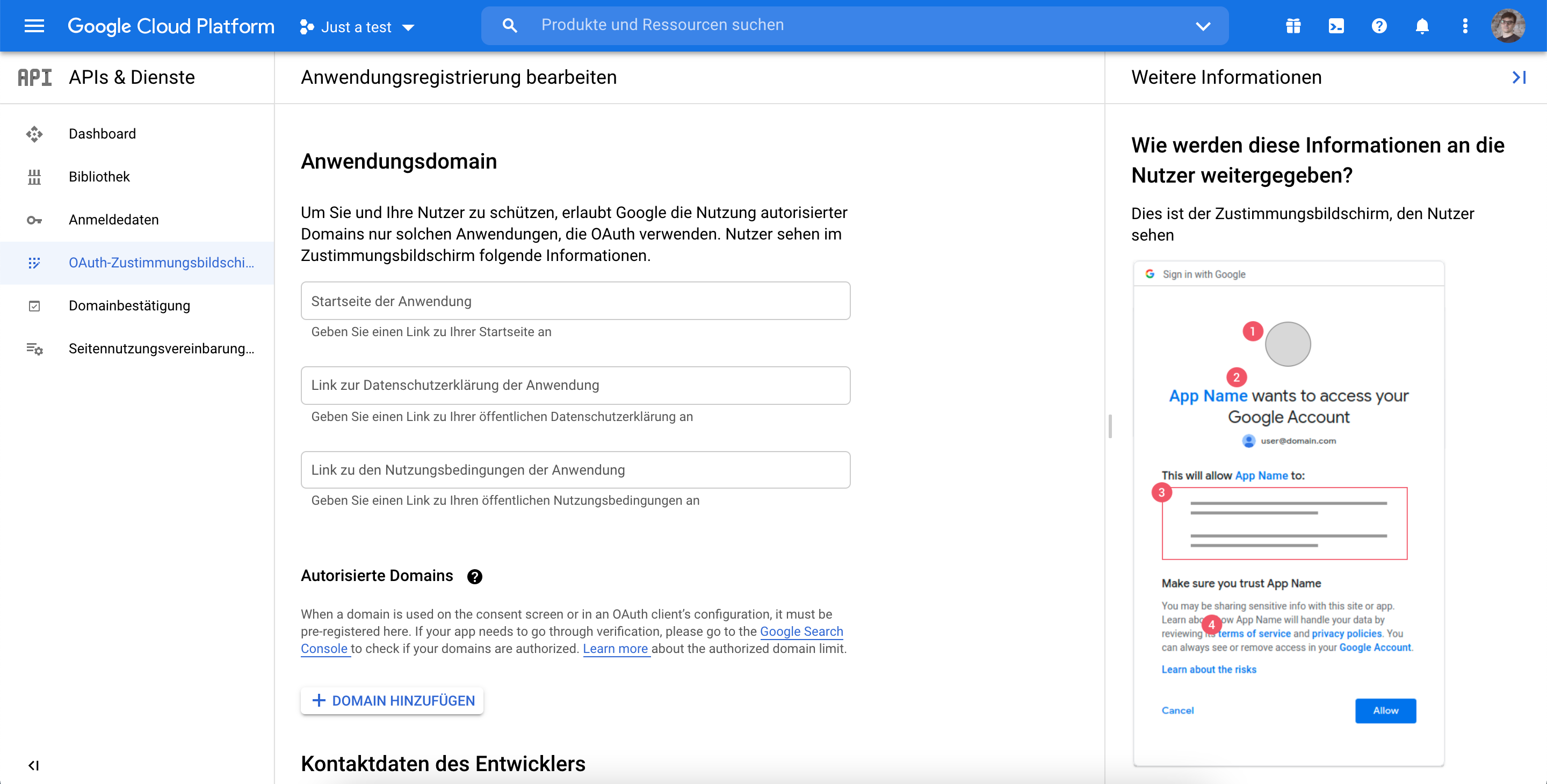Expand the search bar dropdown chevron
The height and width of the screenshot is (784, 1547).
(1202, 26)
